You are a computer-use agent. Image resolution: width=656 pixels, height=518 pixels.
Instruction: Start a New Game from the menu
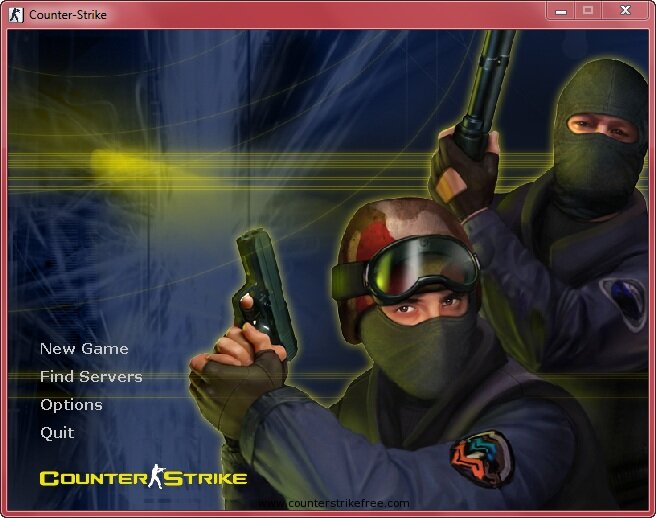84,349
